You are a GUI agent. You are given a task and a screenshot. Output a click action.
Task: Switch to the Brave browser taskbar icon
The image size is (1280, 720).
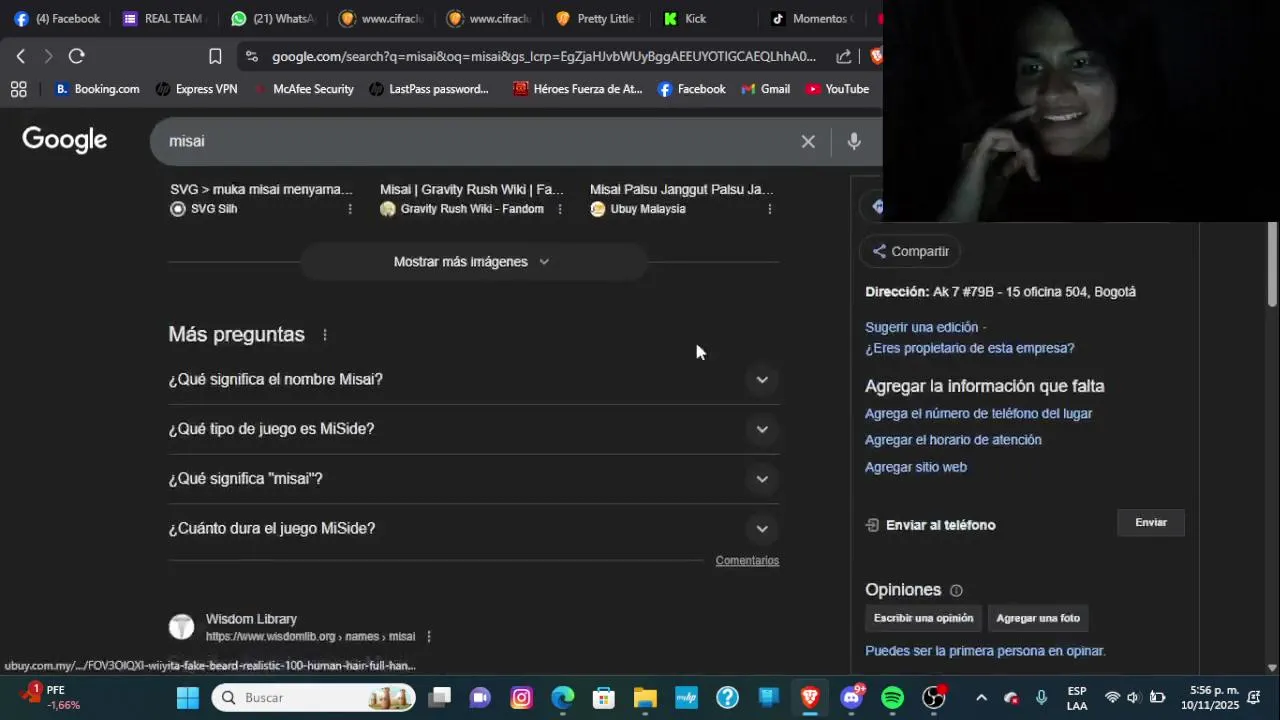[x=810, y=697]
